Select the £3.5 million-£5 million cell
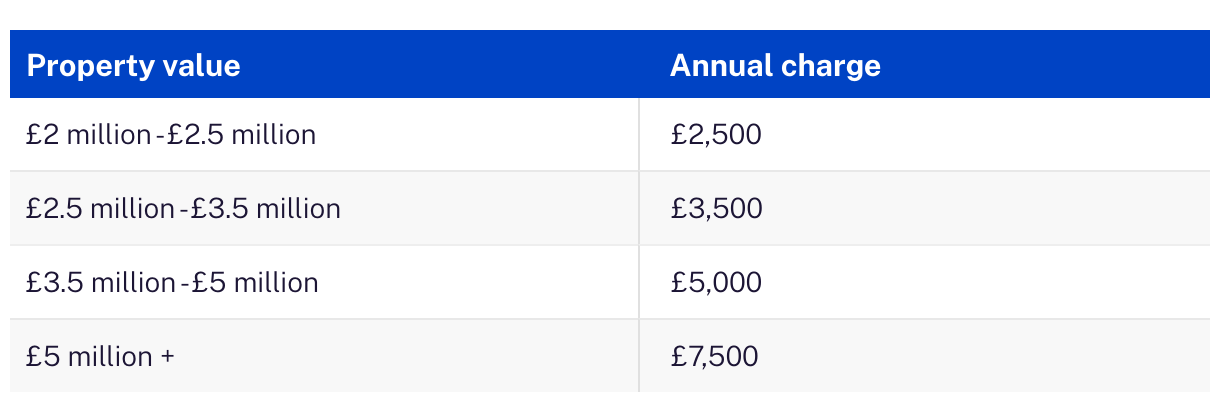Image resolution: width=1220 pixels, height=402 pixels. point(172,282)
